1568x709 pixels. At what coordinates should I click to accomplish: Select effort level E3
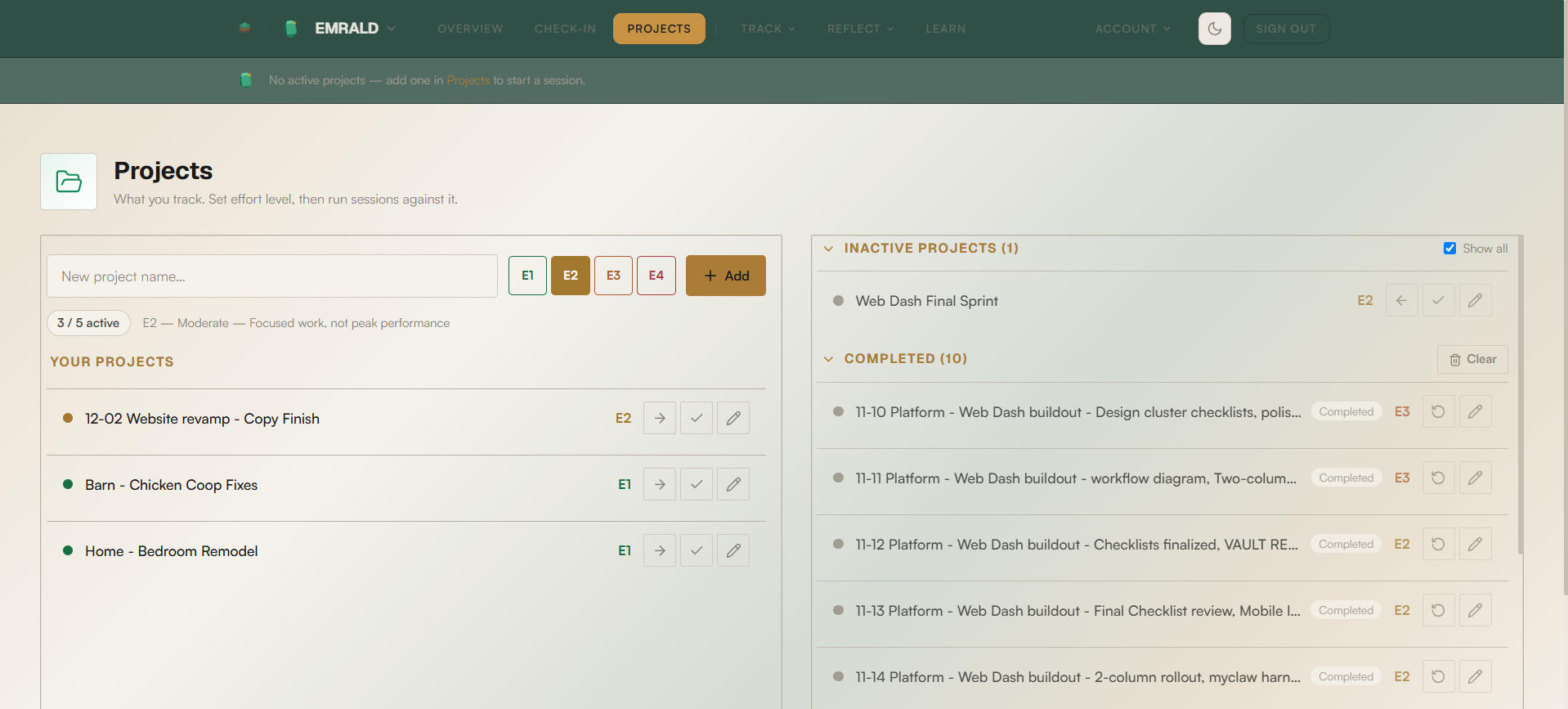(x=613, y=276)
